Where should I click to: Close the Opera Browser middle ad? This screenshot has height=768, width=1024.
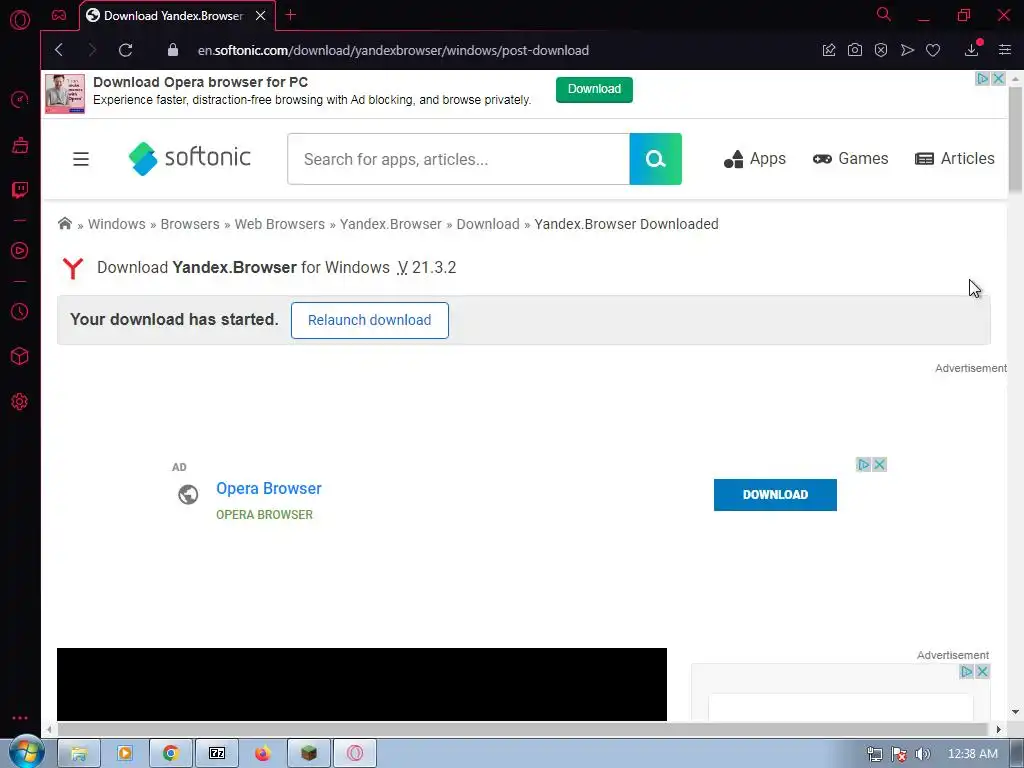[880, 464]
